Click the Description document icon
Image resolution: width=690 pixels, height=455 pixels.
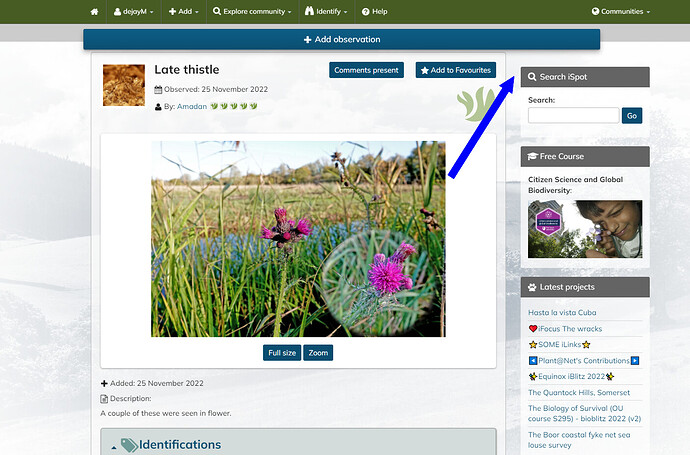[104, 399]
